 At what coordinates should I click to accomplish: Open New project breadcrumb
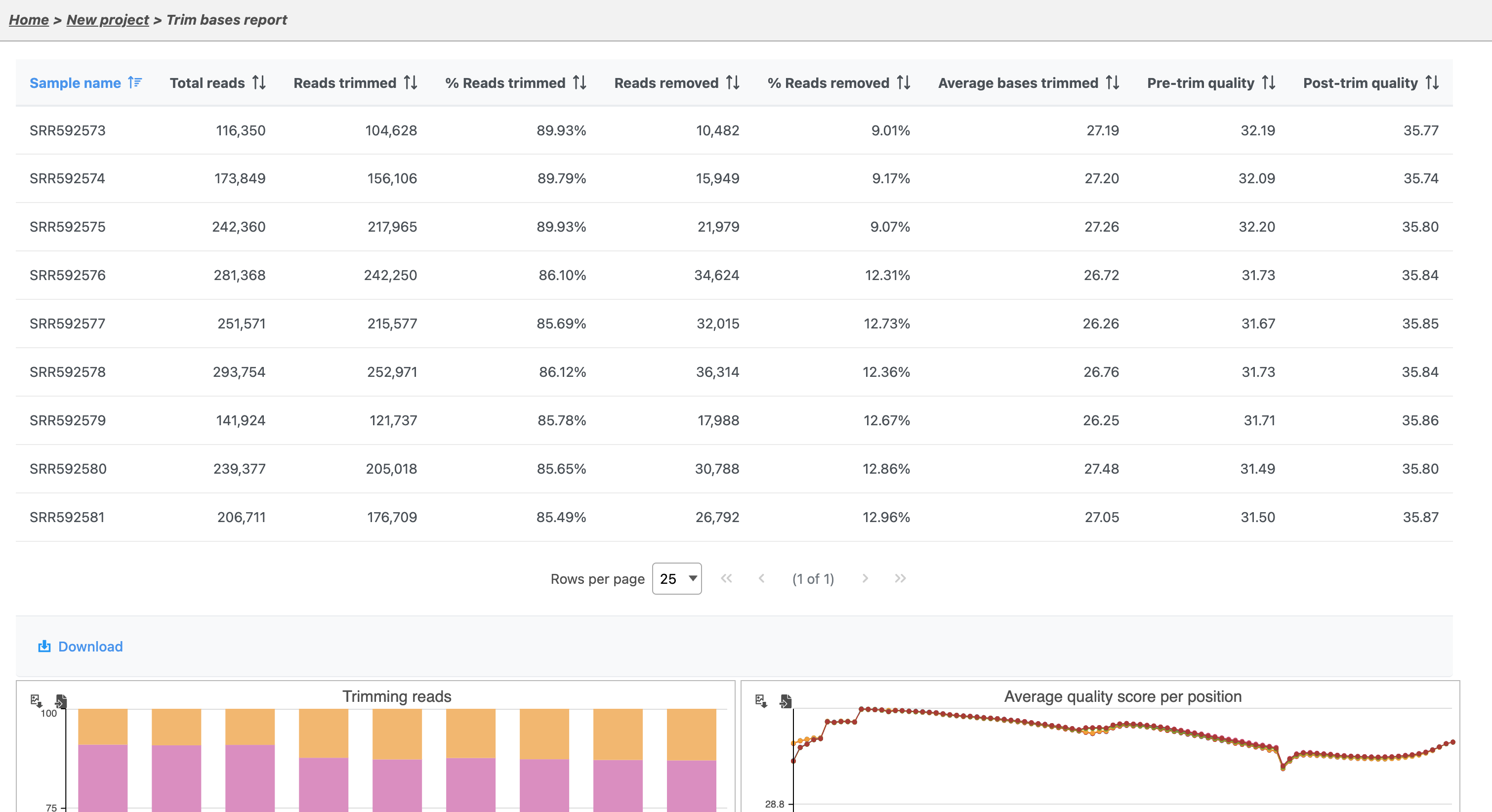click(x=108, y=20)
